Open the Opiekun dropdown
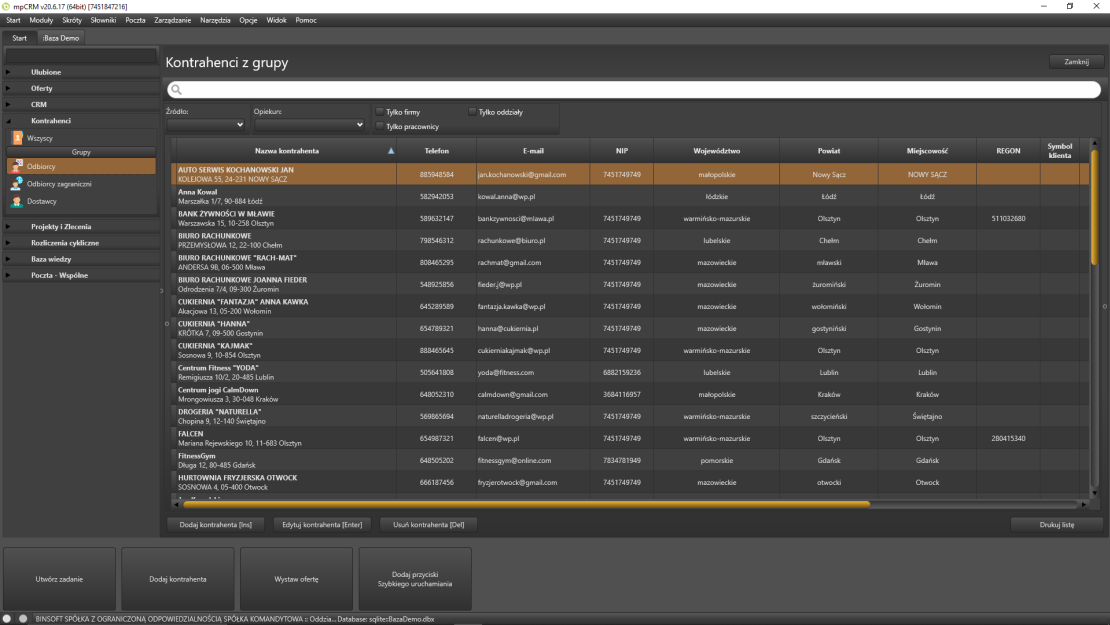Screen dimensions: 1110x625 (309, 125)
